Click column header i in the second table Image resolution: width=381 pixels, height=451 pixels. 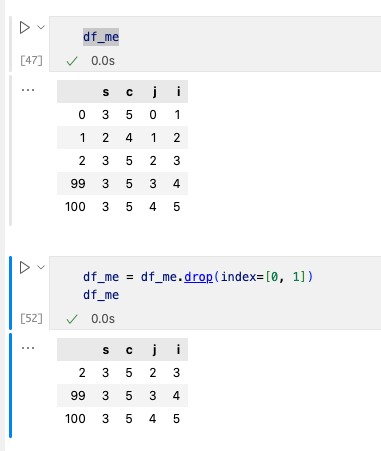tap(179, 349)
